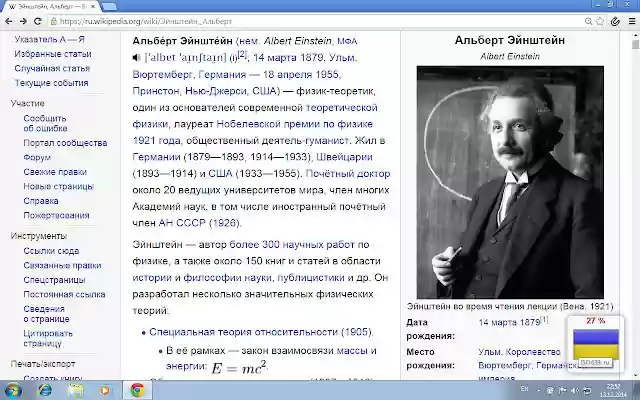
Task: Open the АН СССР link
Action: point(182,223)
